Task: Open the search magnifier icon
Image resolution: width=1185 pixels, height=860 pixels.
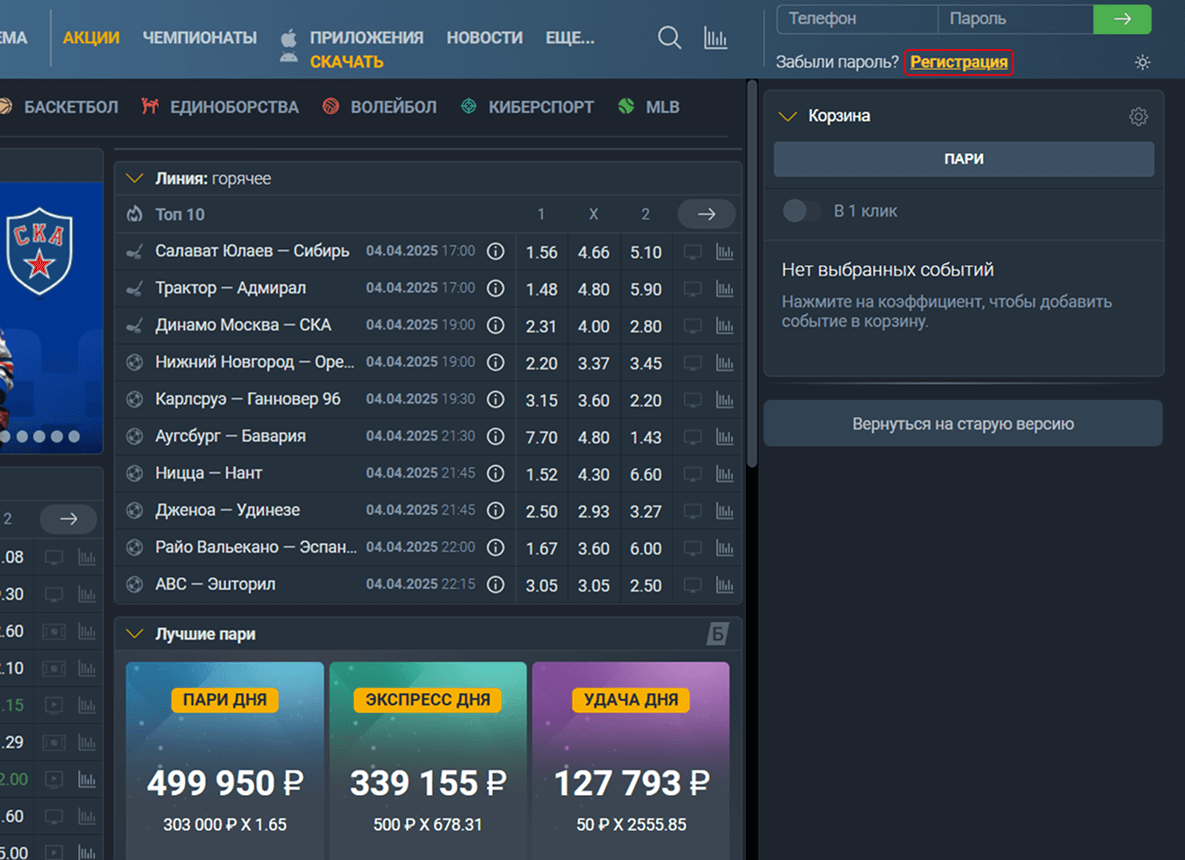Action: tap(669, 38)
